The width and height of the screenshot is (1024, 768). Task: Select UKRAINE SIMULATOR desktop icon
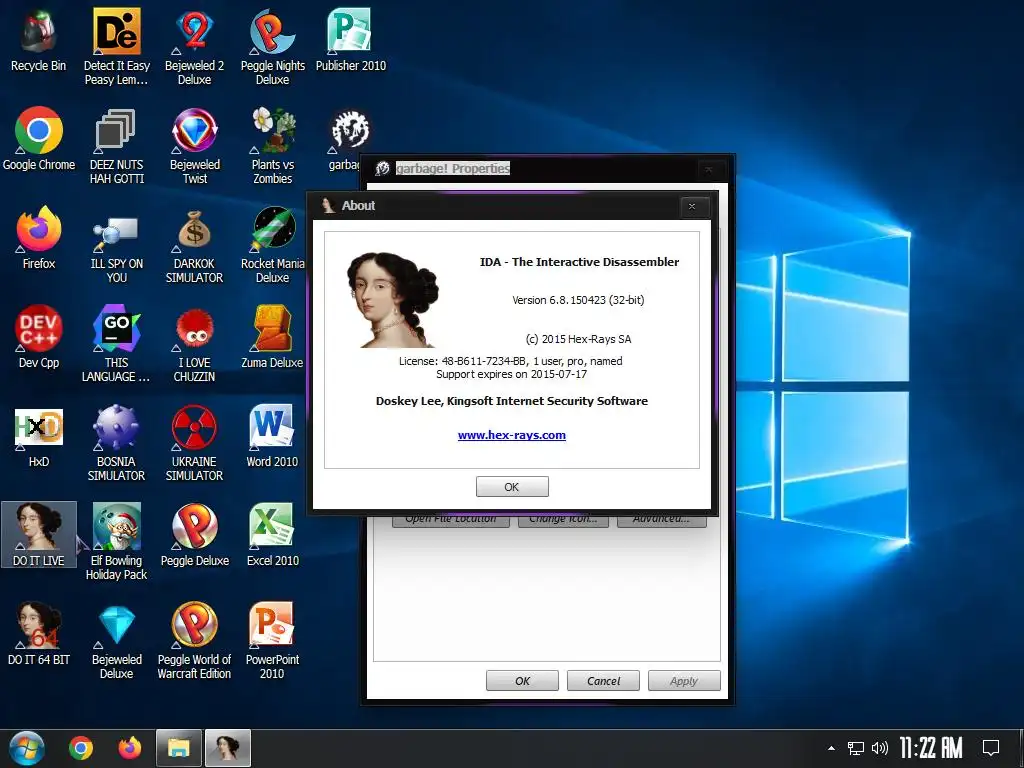pos(194,443)
